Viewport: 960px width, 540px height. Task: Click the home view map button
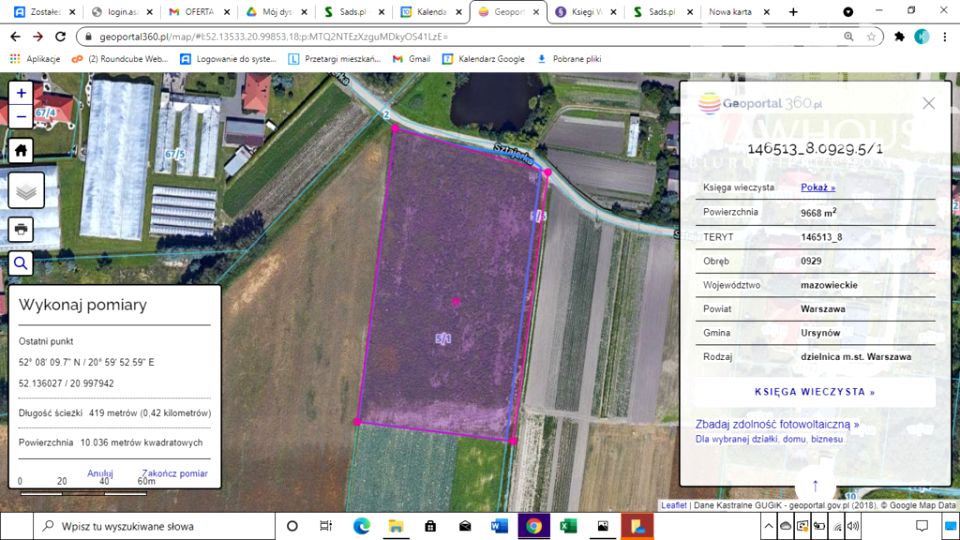pyautogui.click(x=22, y=150)
